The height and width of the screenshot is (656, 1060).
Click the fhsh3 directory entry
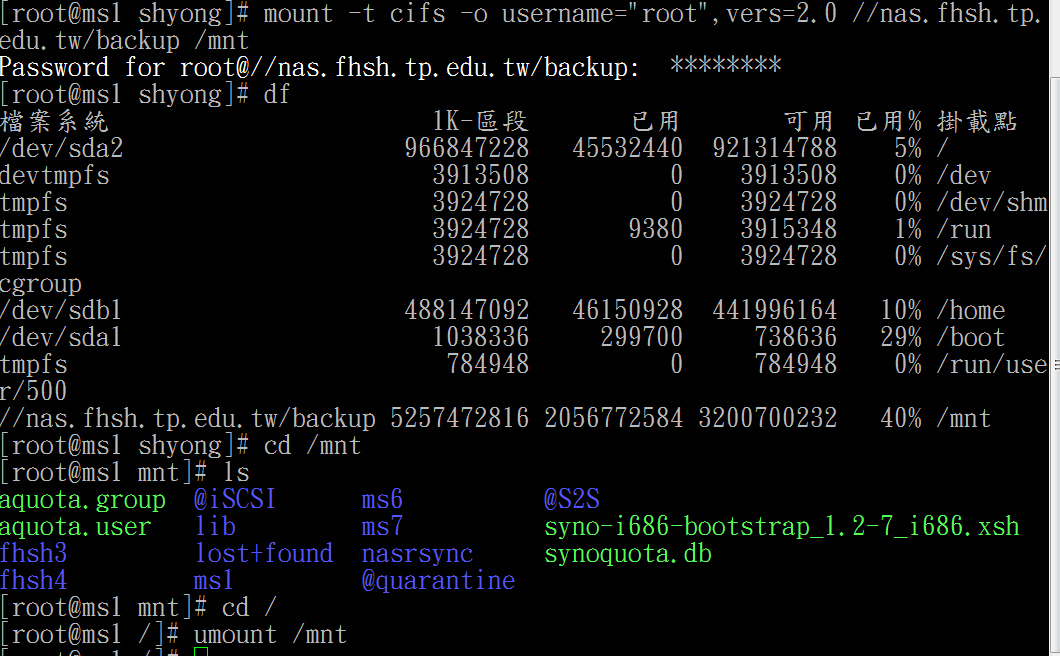tap(34, 552)
